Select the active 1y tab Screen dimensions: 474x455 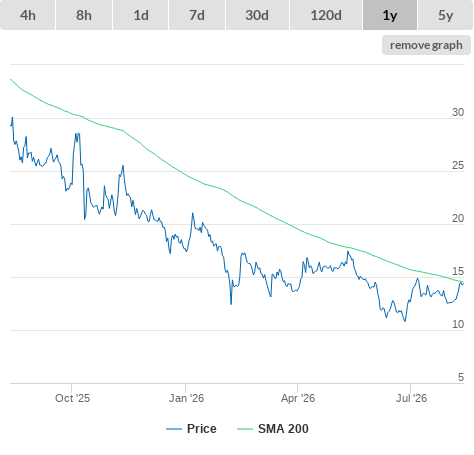point(390,15)
